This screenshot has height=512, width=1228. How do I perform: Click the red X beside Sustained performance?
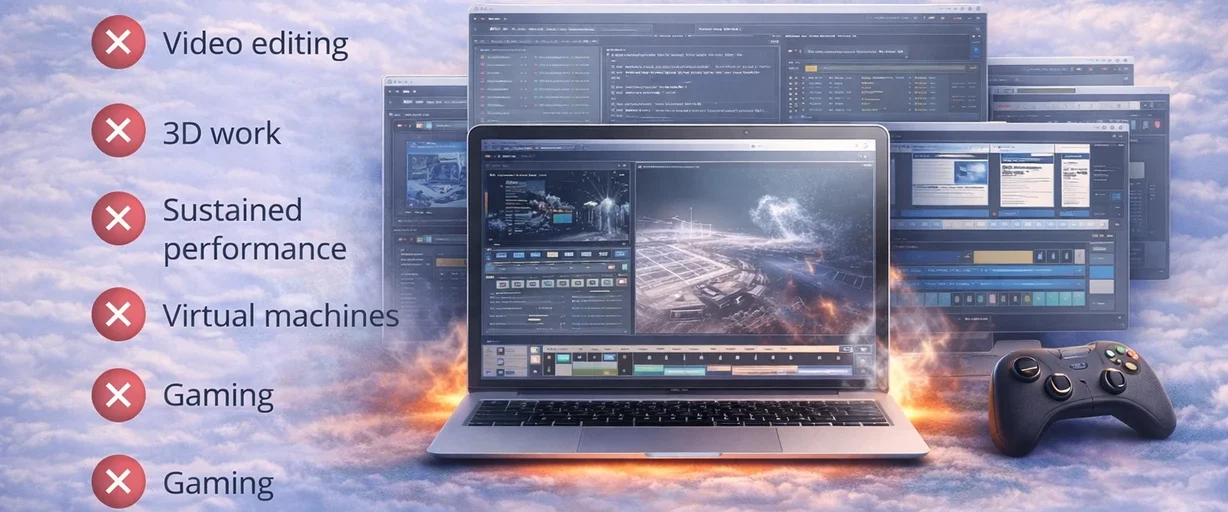(x=118, y=218)
